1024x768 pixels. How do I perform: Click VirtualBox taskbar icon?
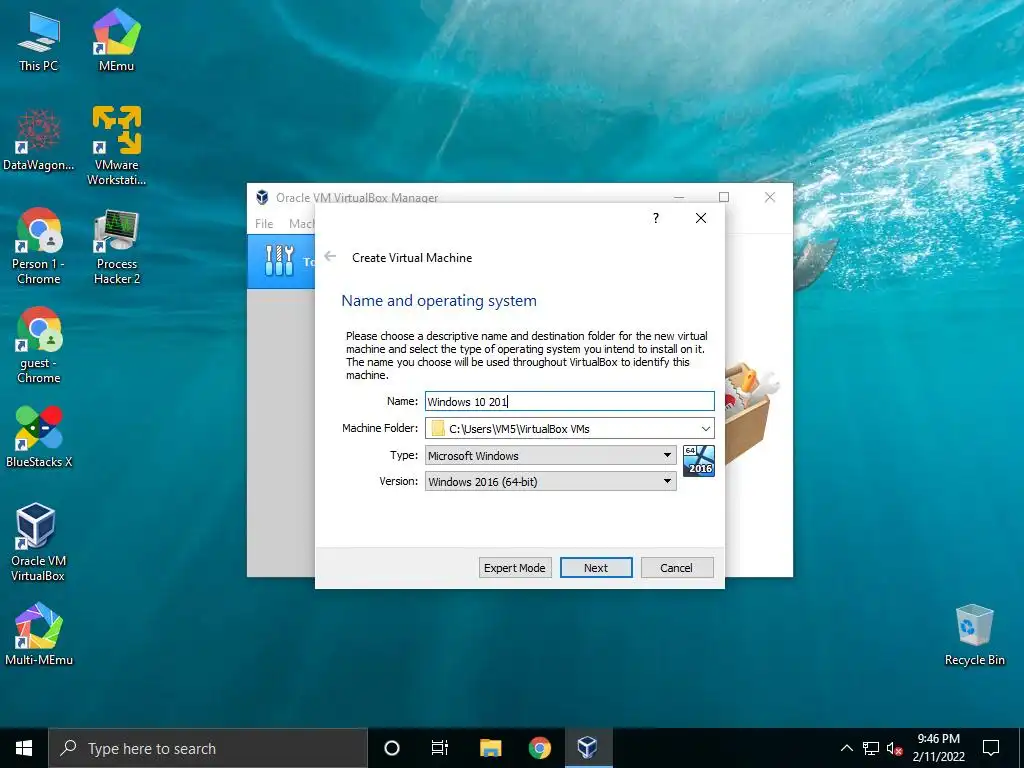pos(588,748)
